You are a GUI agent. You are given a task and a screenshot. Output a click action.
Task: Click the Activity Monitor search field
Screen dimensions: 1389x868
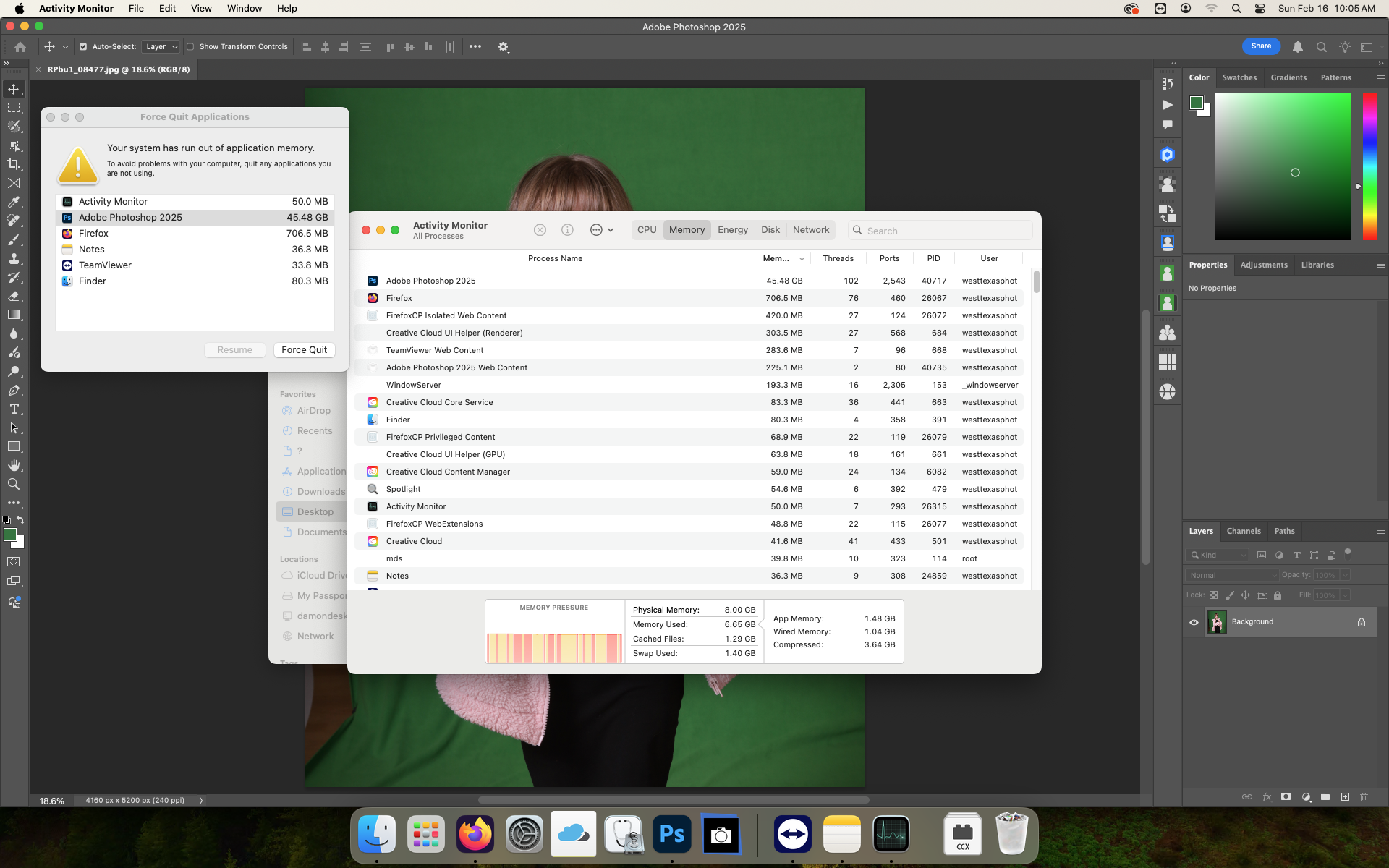(940, 230)
